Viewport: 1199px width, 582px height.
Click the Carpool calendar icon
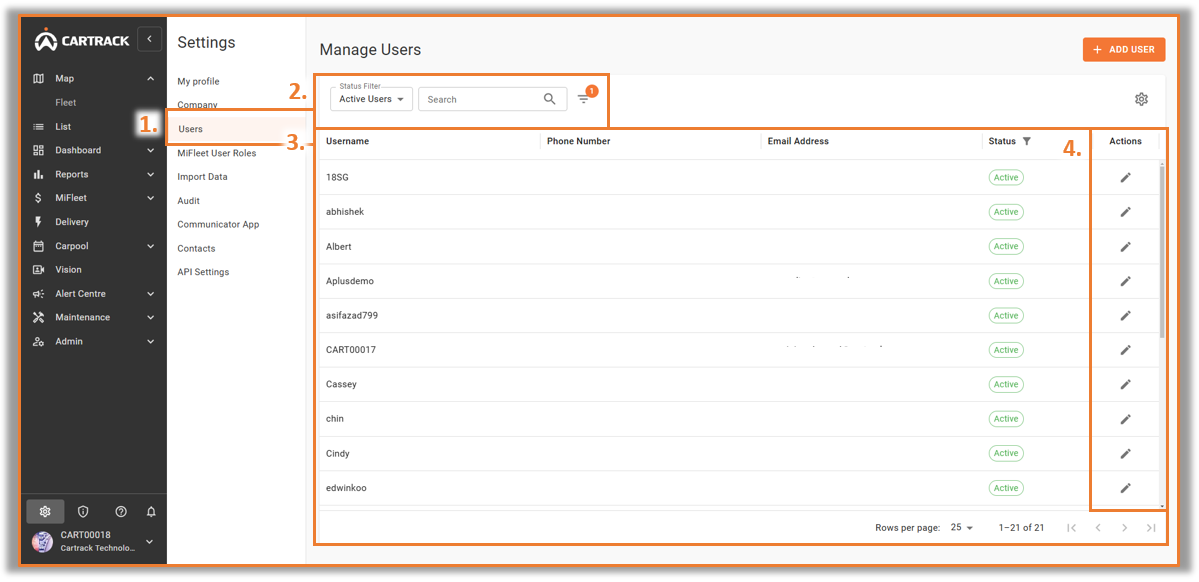pos(38,246)
